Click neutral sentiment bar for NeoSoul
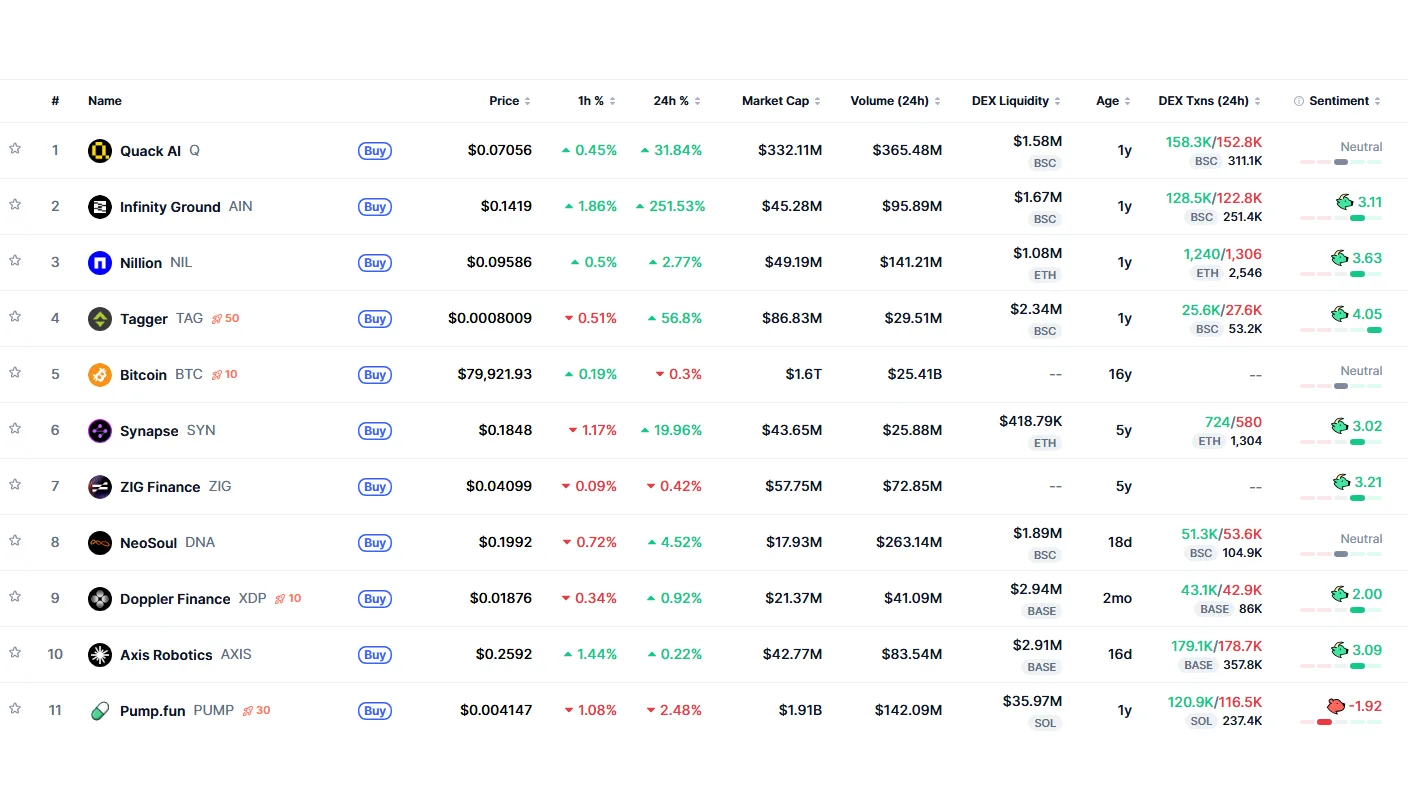The width and height of the screenshot is (1424, 801). (1341, 554)
